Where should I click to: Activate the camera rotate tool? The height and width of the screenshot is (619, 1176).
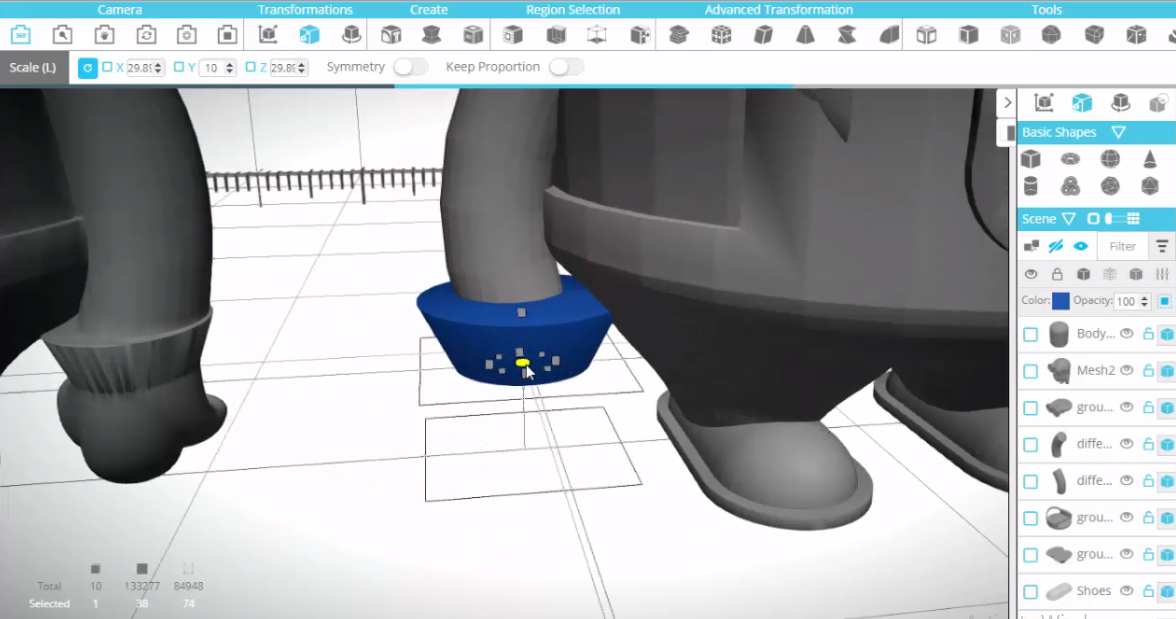click(146, 35)
